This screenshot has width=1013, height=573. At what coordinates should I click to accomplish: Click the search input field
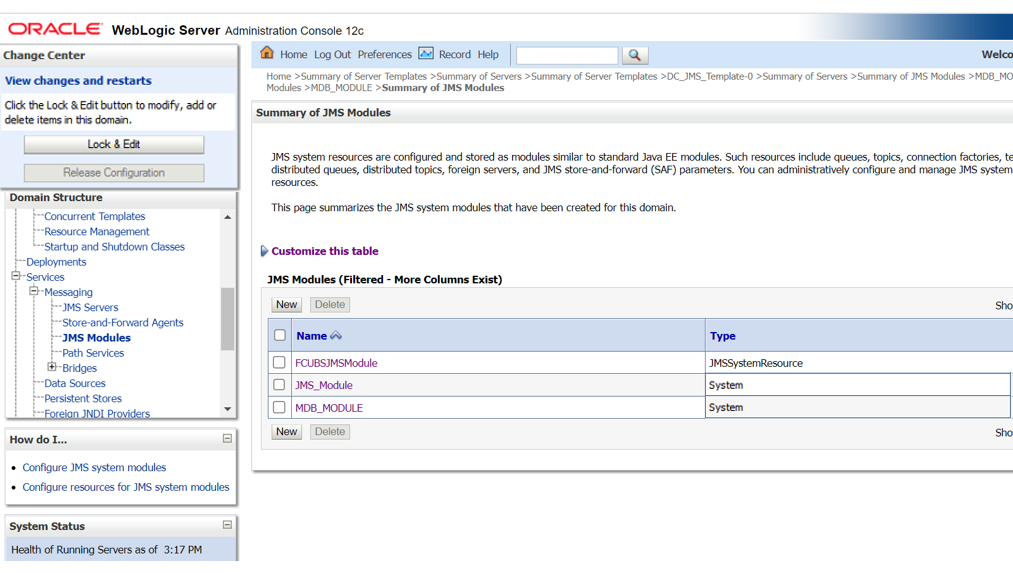(x=567, y=56)
